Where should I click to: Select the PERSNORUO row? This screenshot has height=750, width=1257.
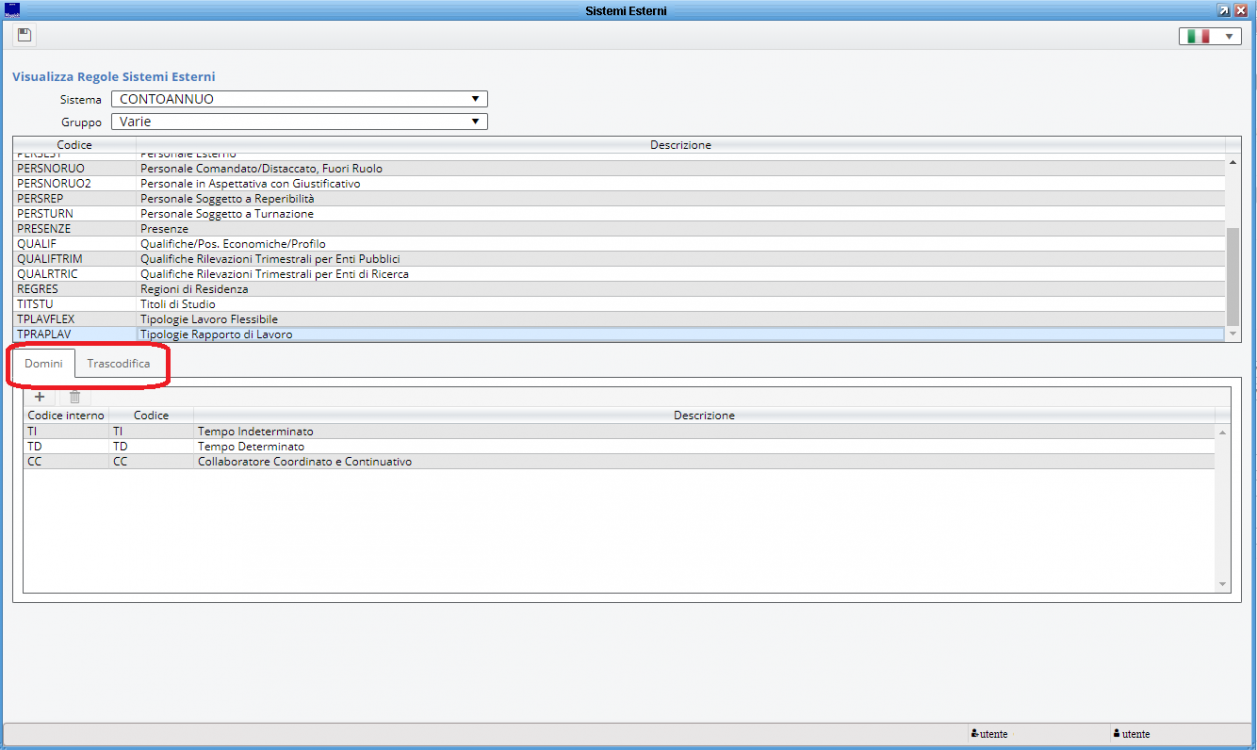619,169
